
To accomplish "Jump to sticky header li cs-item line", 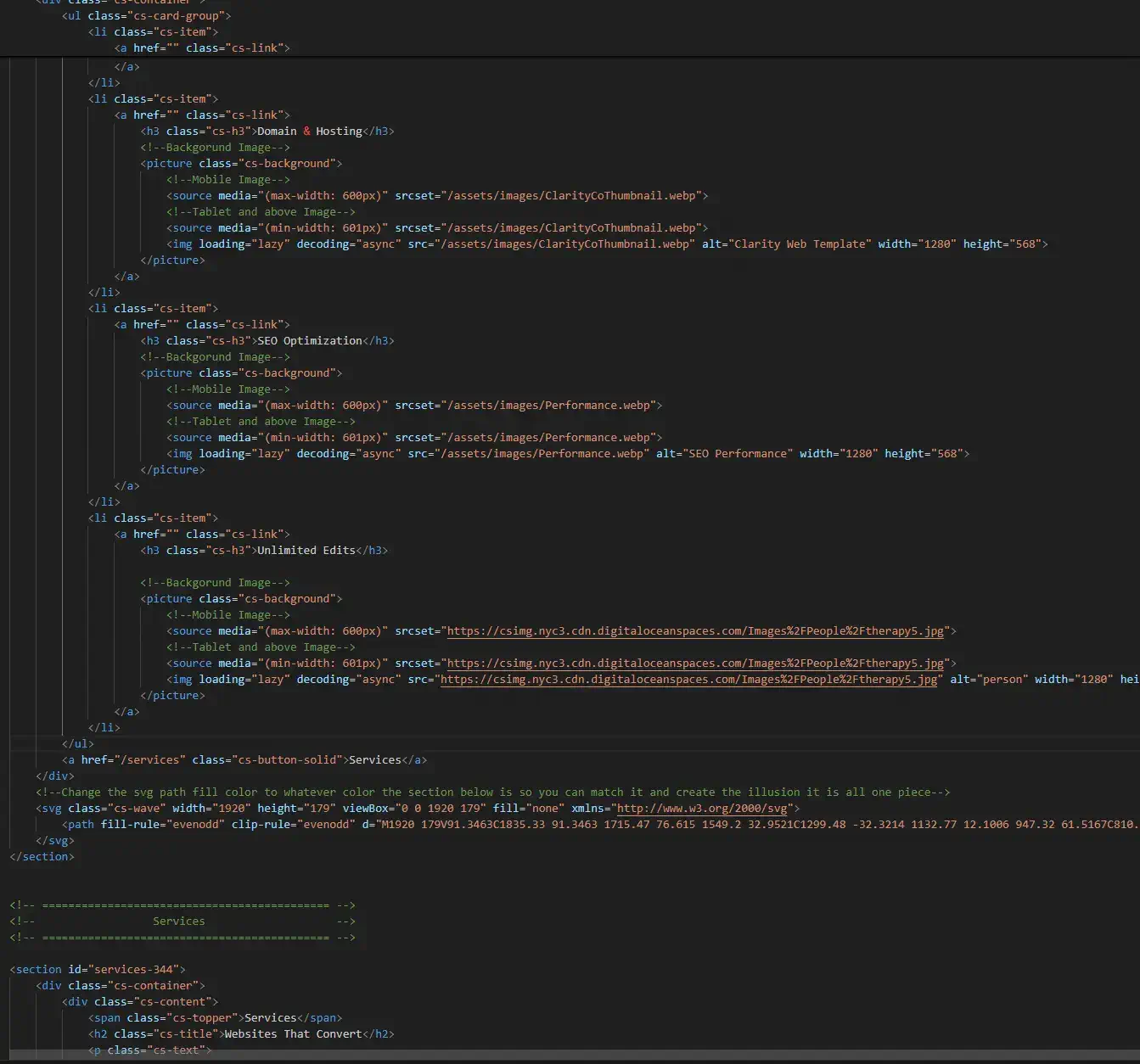I will 153,31.
